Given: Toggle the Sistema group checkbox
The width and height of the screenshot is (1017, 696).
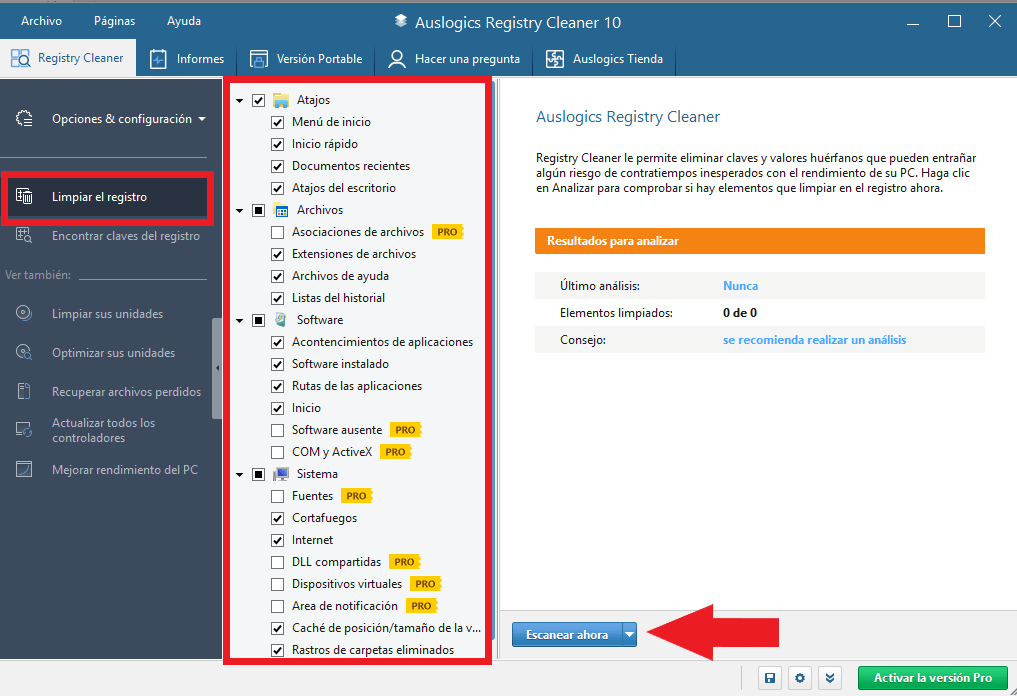Looking at the screenshot, I should click(259, 475).
